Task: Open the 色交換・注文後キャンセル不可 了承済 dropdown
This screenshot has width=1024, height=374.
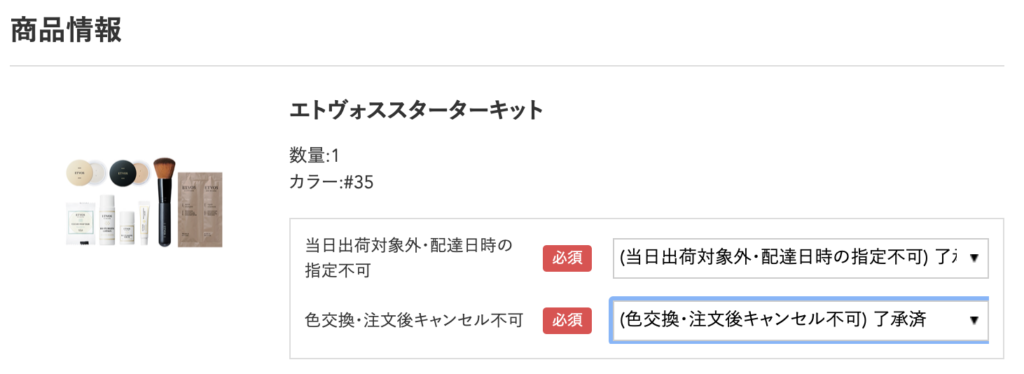Action: coord(800,320)
